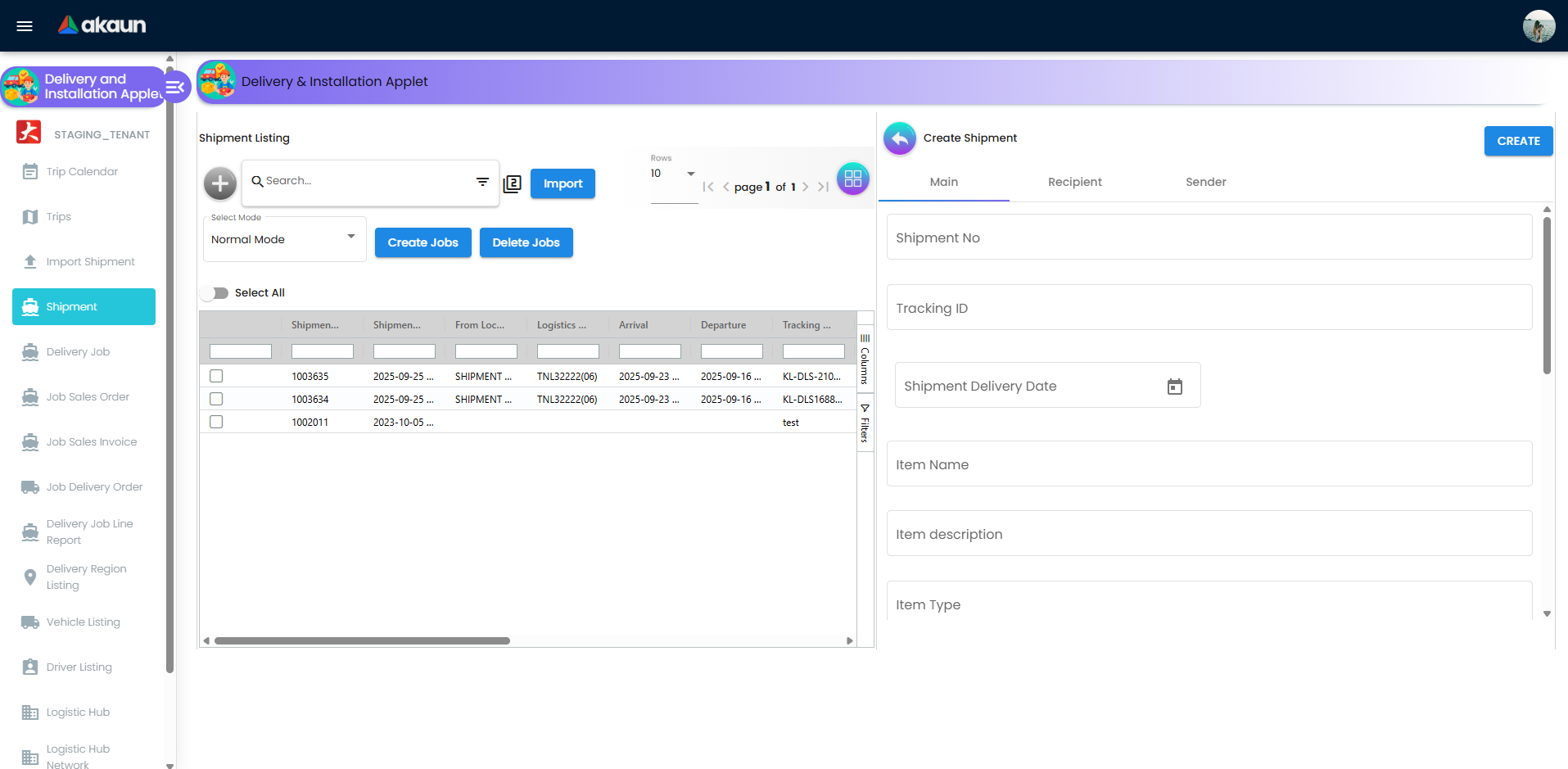Viewport: 1568px width, 769px height.
Task: Open the grid view icon near pagination
Action: tap(852, 179)
